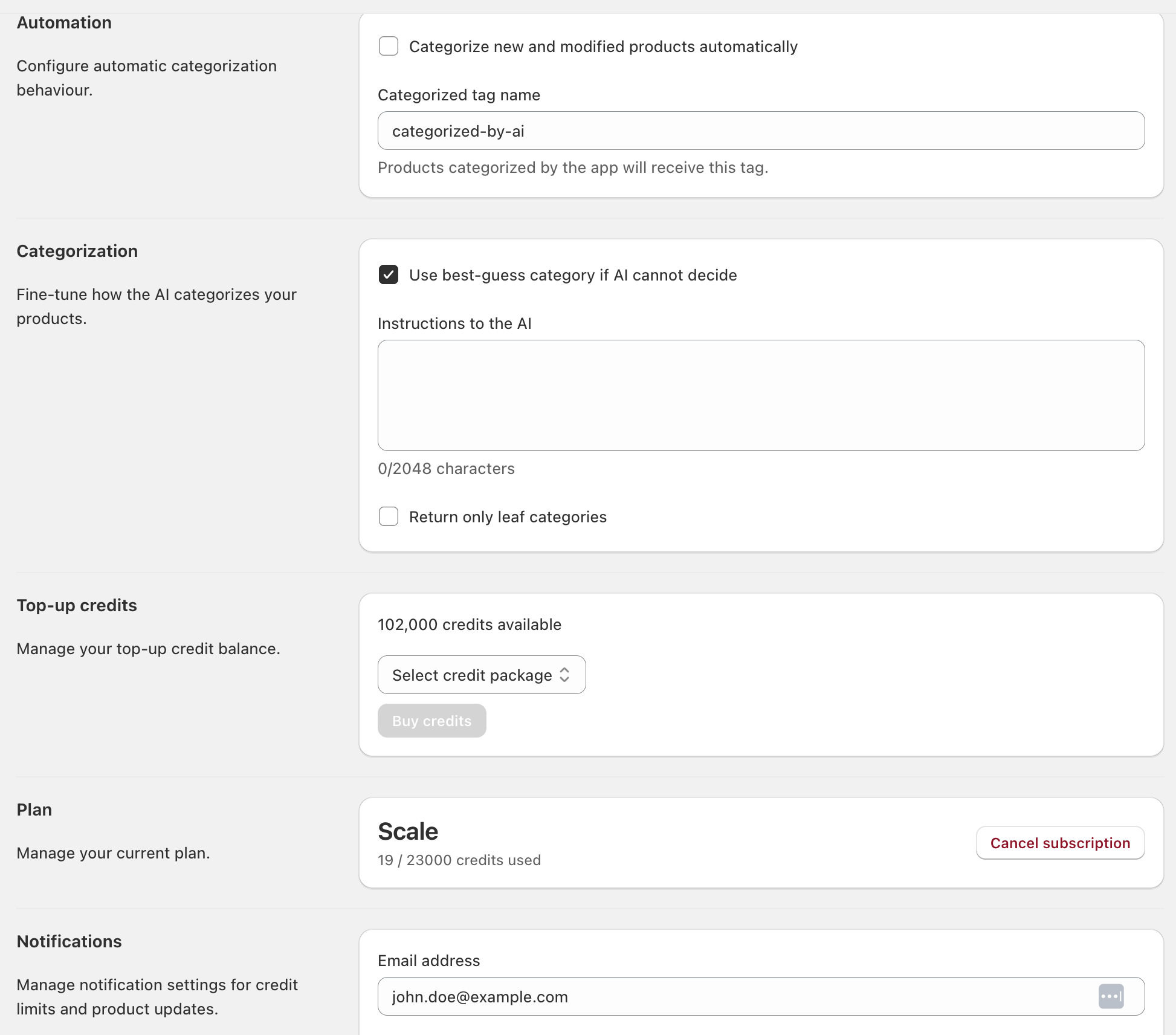Click Cancel subscription button

[1060, 843]
